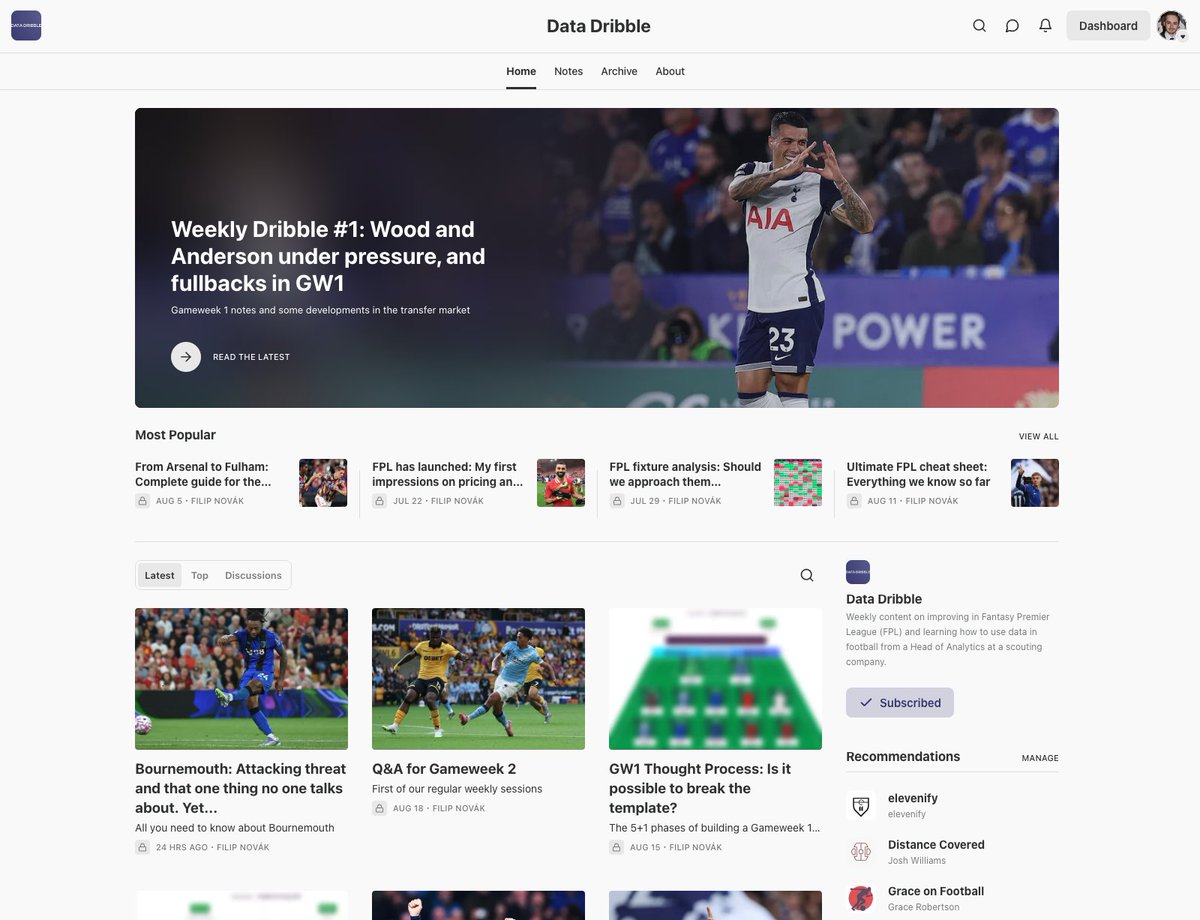Open the GW1 Thought Process pitch image
Image resolution: width=1200 pixels, height=920 pixels.
coord(715,679)
